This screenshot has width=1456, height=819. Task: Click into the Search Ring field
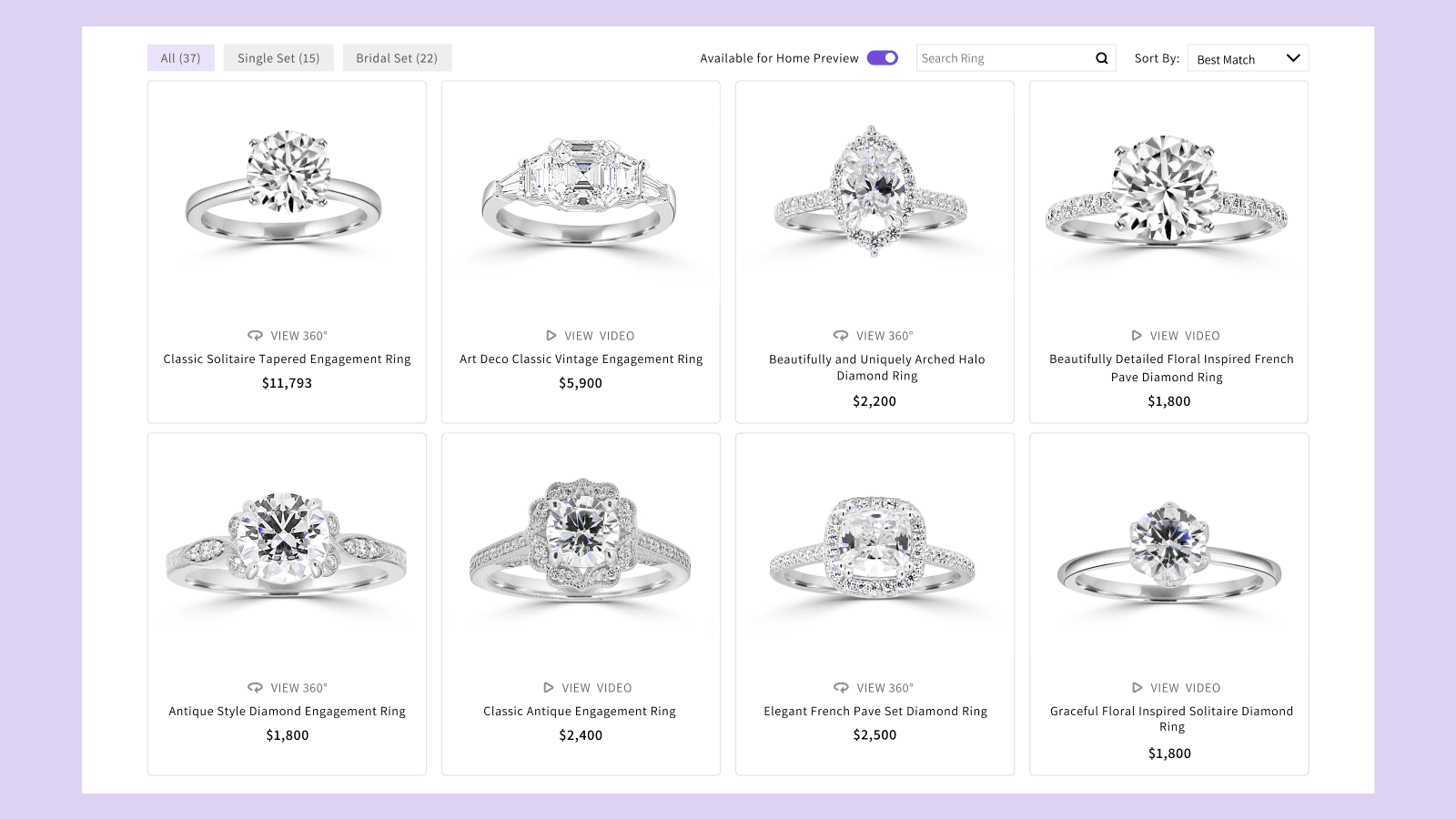[x=1001, y=58]
